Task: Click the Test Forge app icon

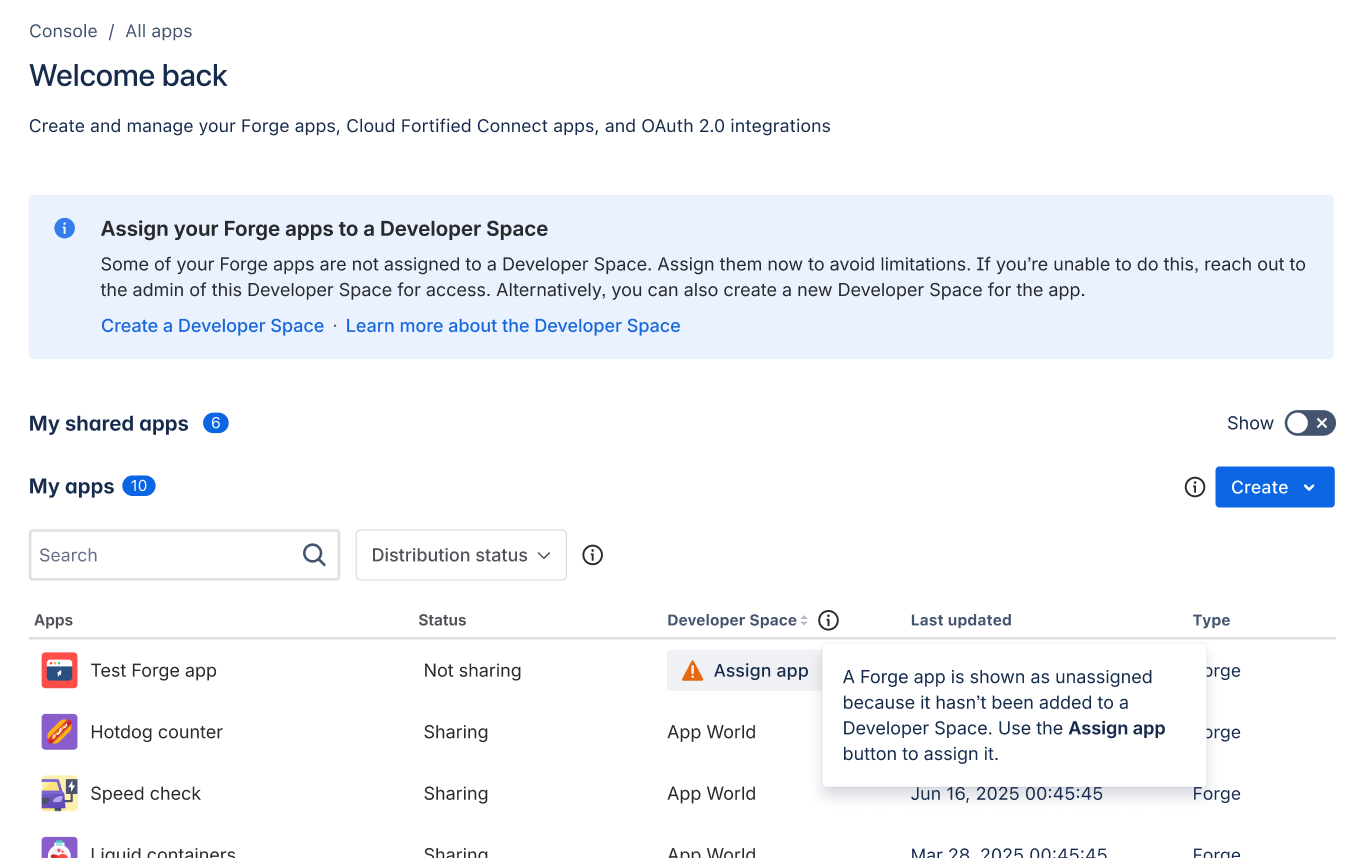Action: click(x=59, y=670)
